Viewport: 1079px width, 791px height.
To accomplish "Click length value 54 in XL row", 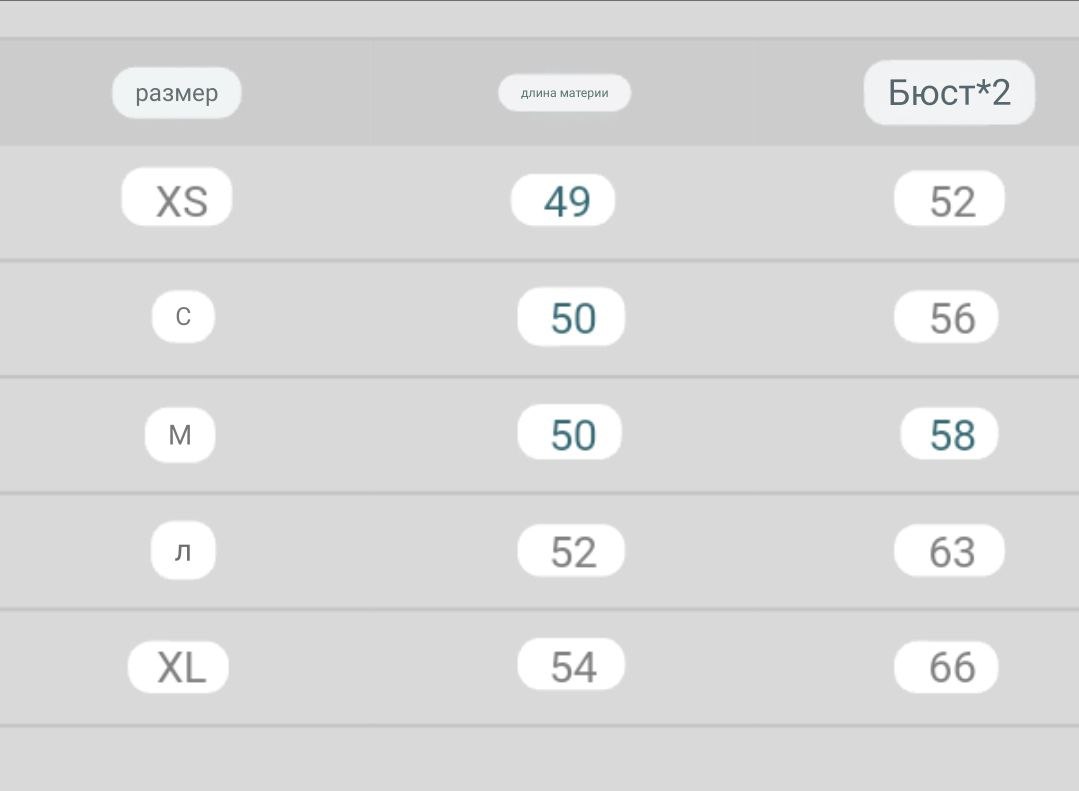I will point(571,664).
